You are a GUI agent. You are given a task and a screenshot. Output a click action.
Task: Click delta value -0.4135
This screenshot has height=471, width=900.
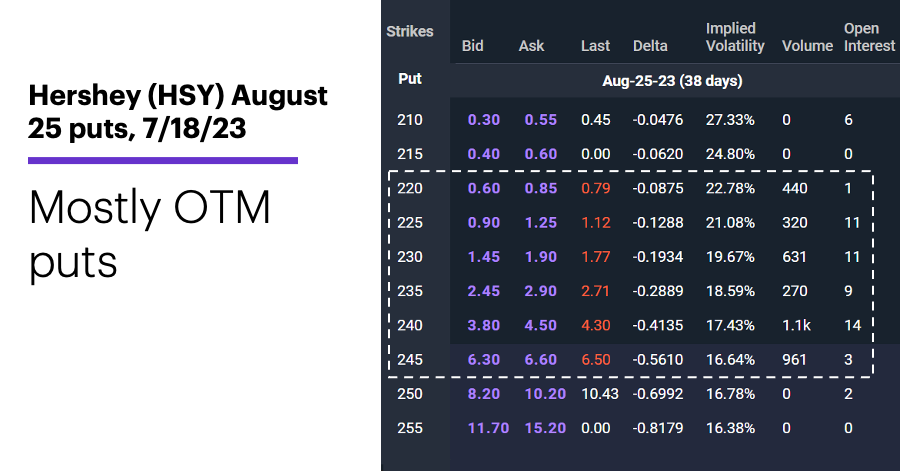pos(658,325)
